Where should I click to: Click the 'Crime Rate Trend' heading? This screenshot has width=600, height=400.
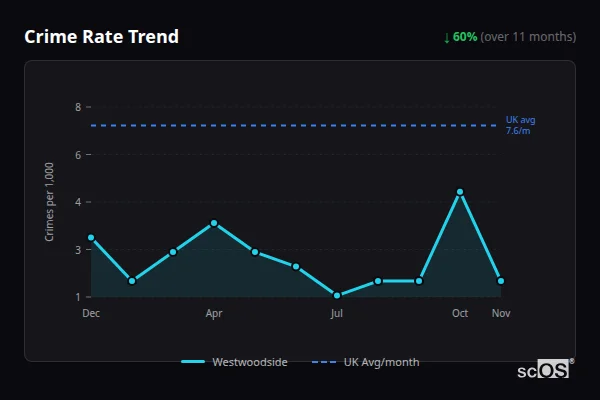tap(101, 37)
